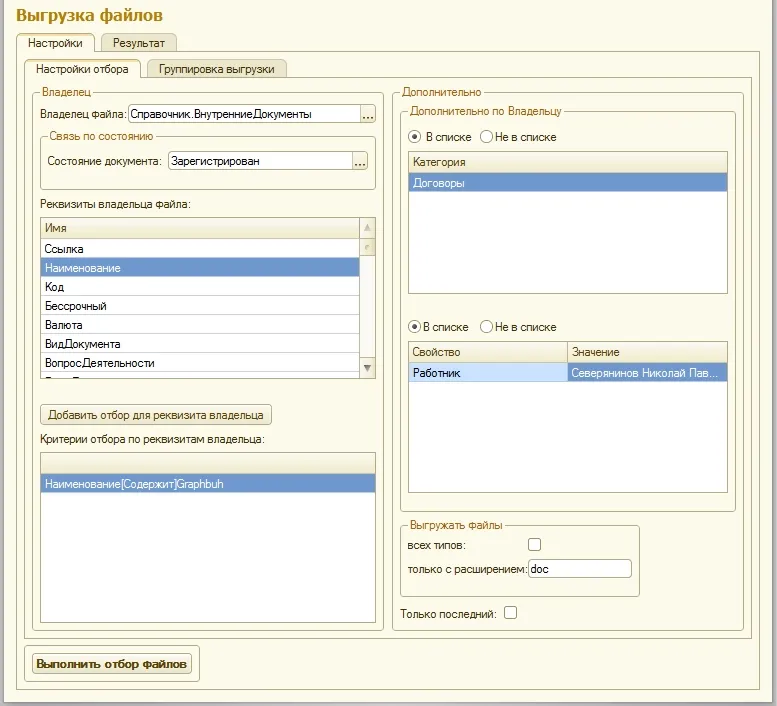Open the Группировка выгрузки tab
The image size is (777, 706).
(217, 69)
